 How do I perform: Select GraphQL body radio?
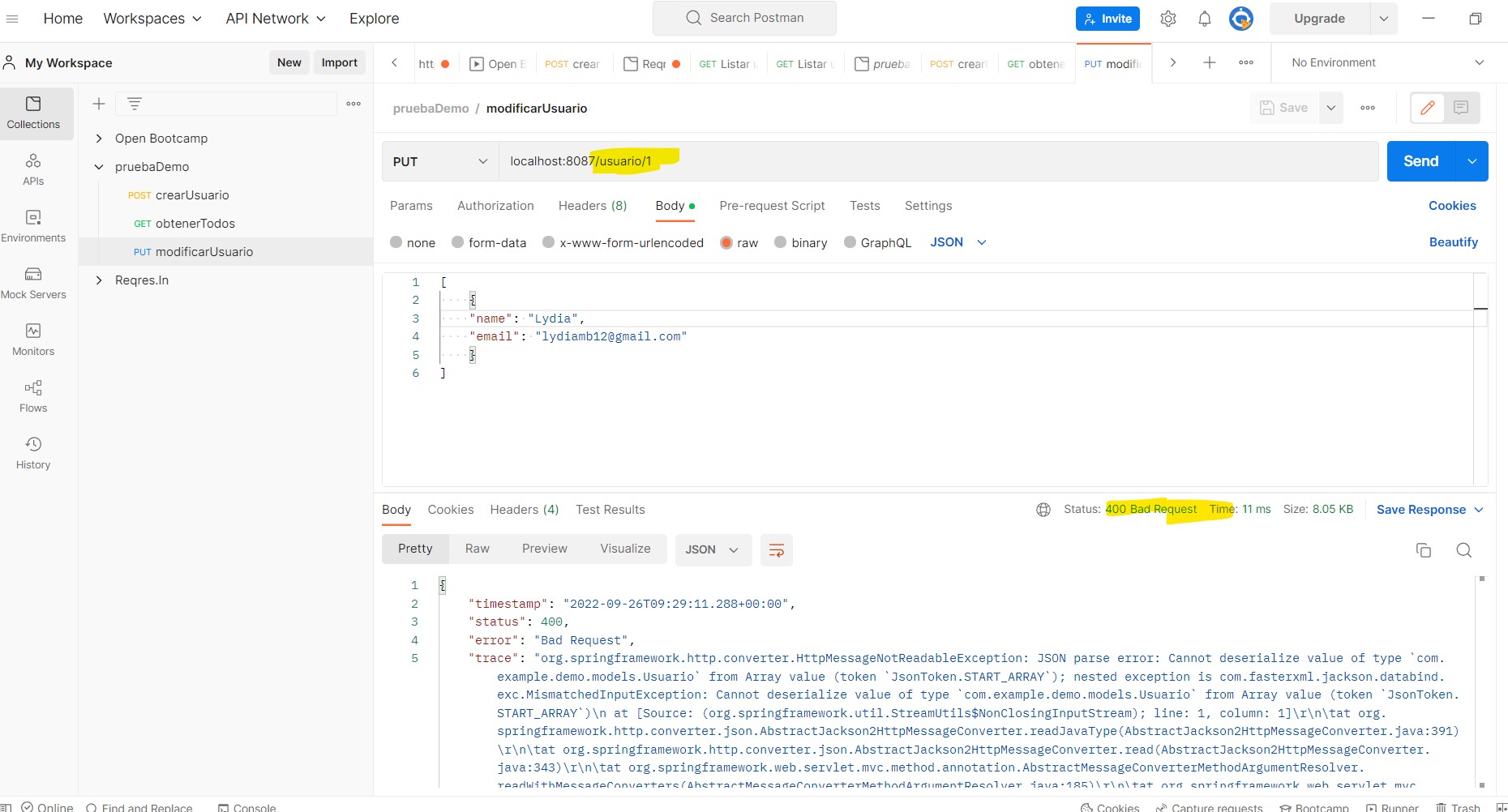pyautogui.click(x=850, y=242)
